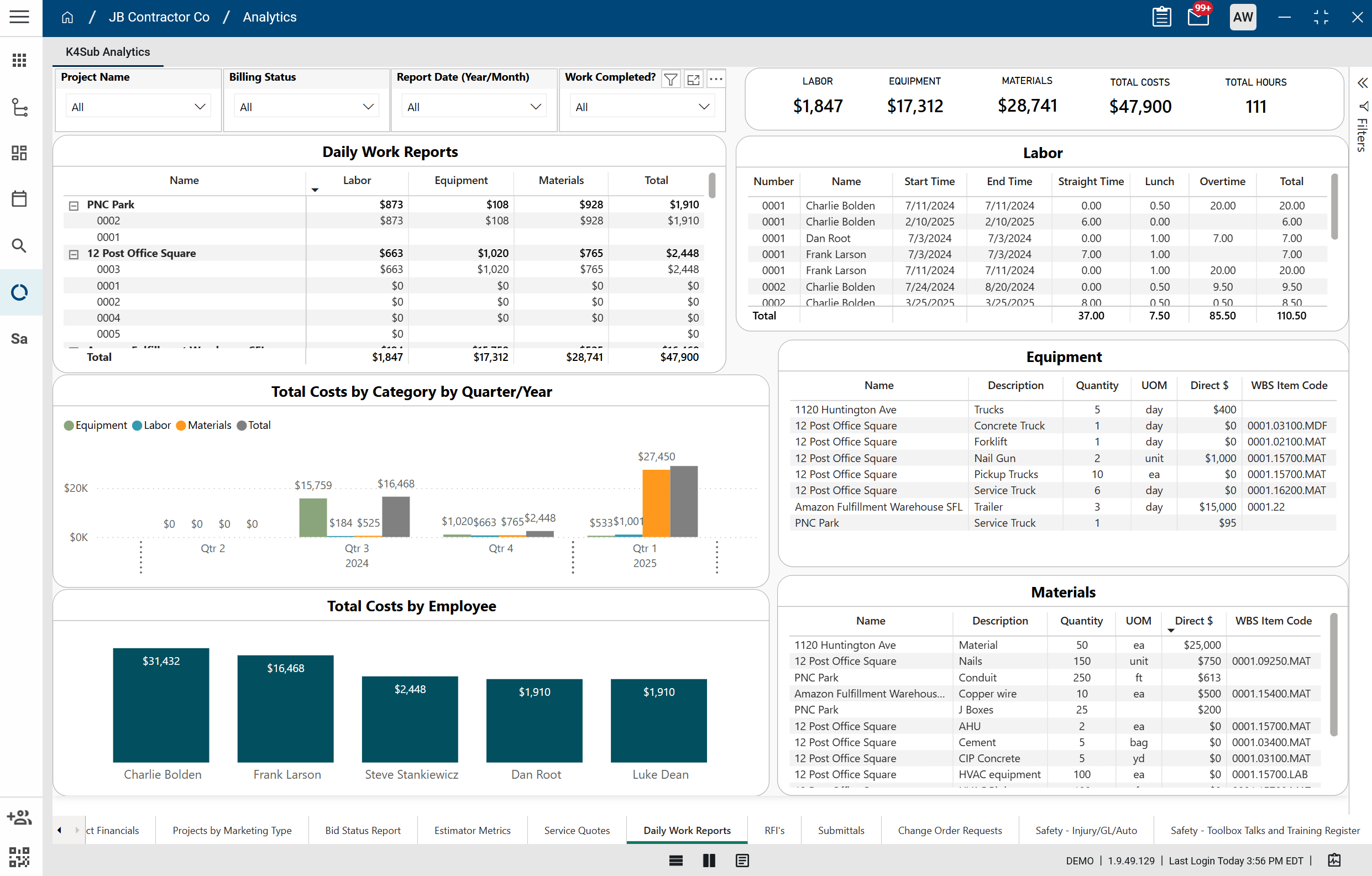Toggle Equipment legend item in chart
1372x876 pixels.
pos(95,426)
